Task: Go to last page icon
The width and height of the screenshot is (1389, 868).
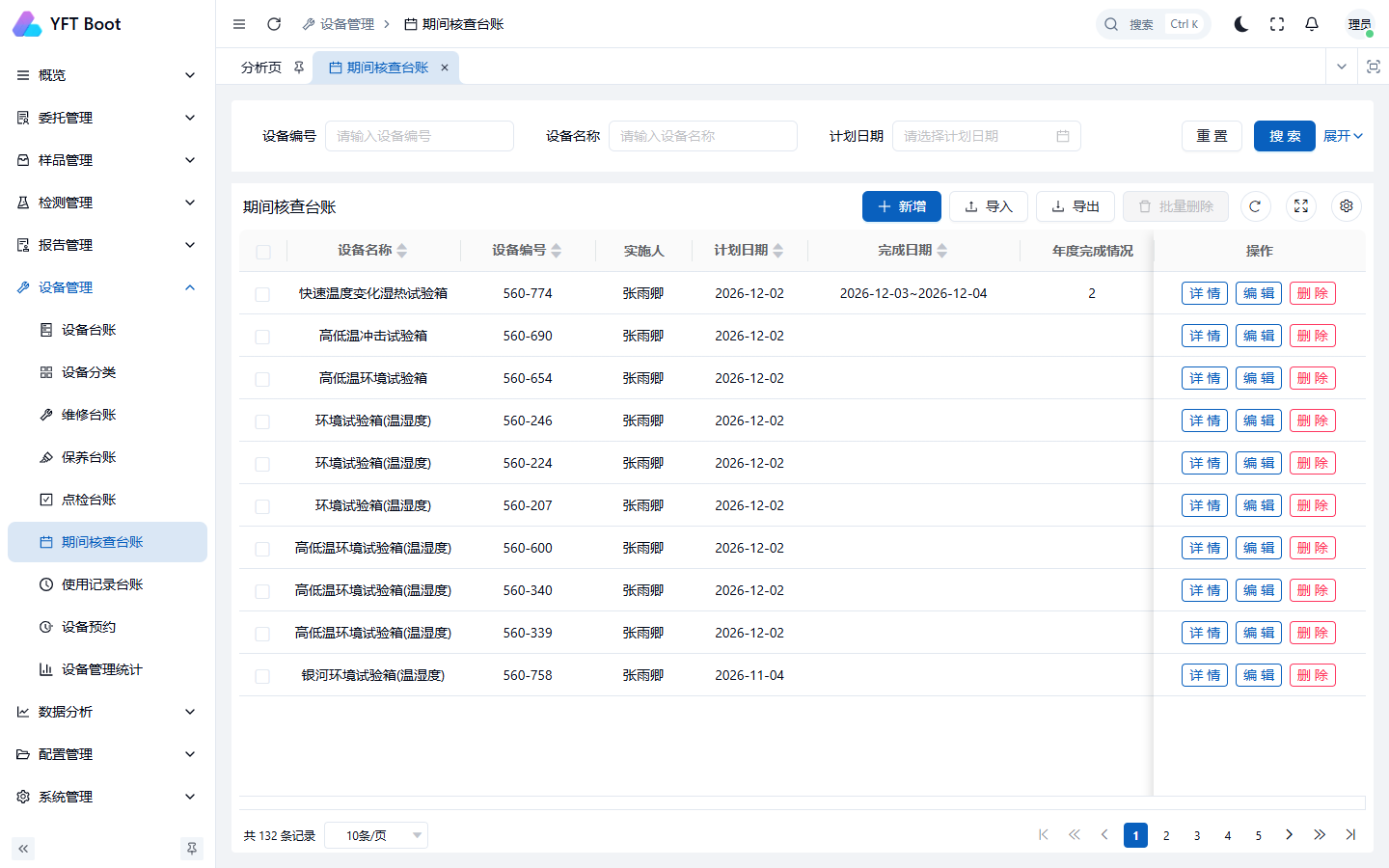Action: tap(1350, 835)
